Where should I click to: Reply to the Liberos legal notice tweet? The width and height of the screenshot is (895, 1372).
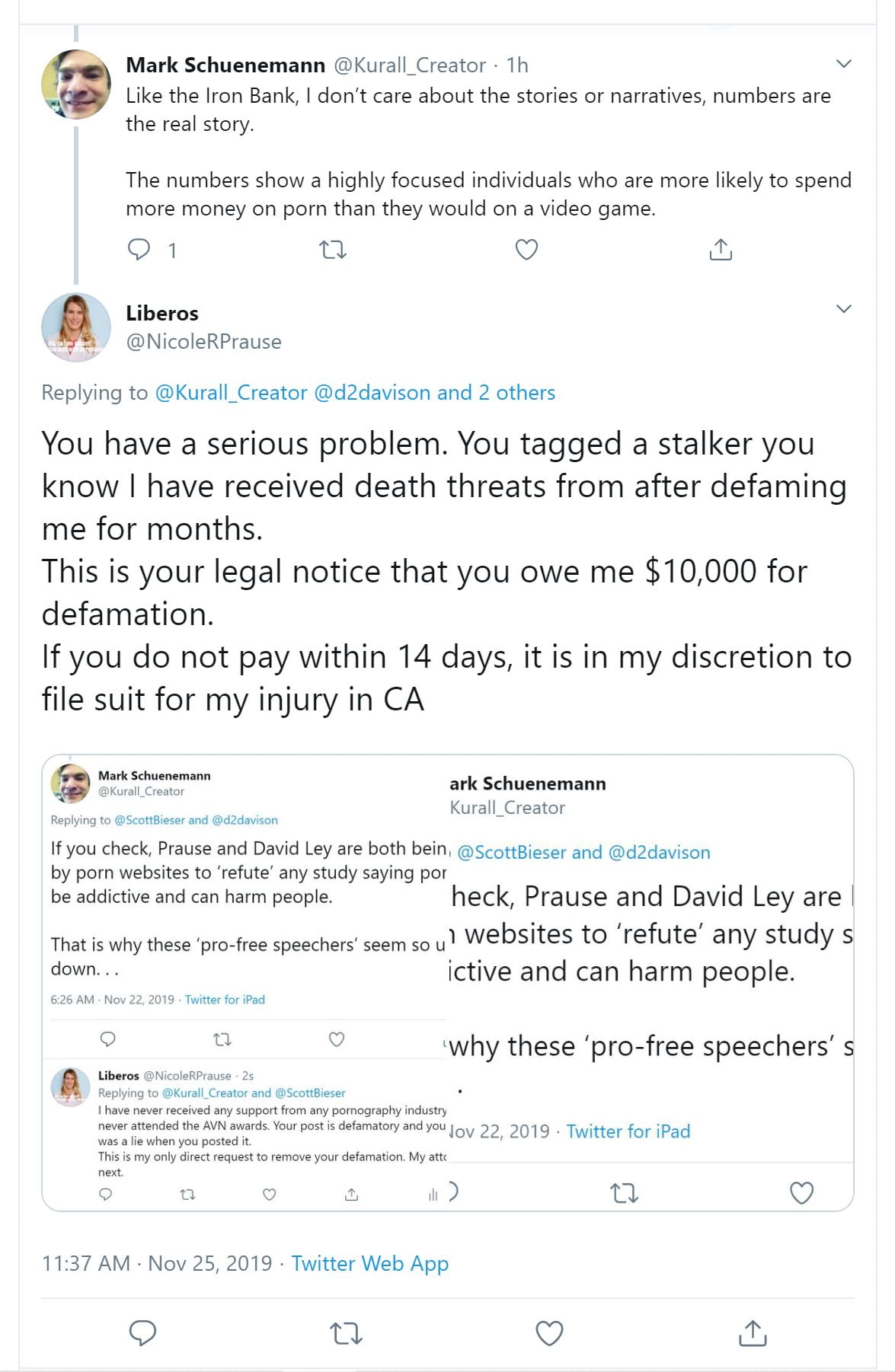click(143, 1333)
